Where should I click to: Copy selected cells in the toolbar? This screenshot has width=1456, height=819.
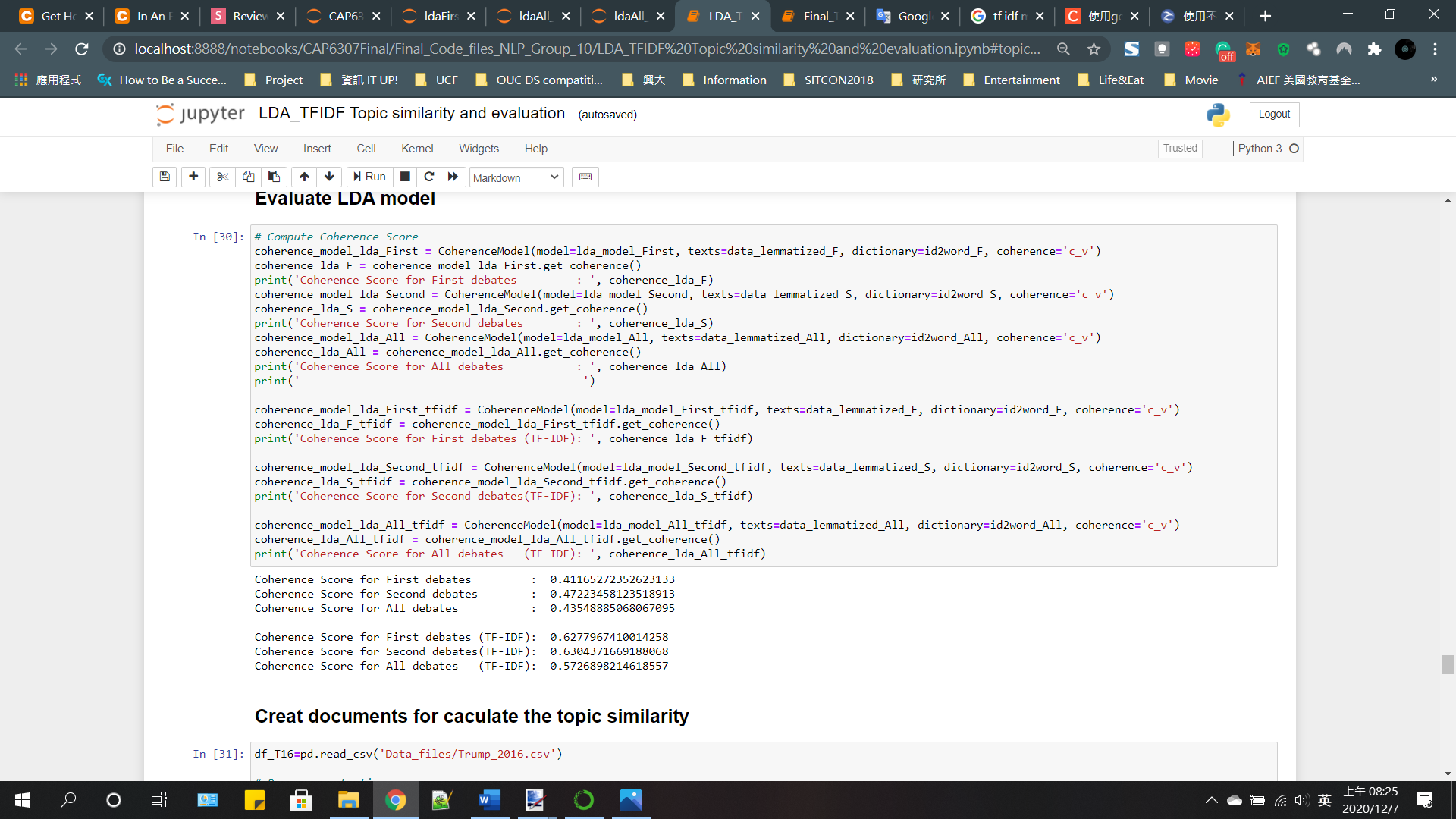point(248,177)
